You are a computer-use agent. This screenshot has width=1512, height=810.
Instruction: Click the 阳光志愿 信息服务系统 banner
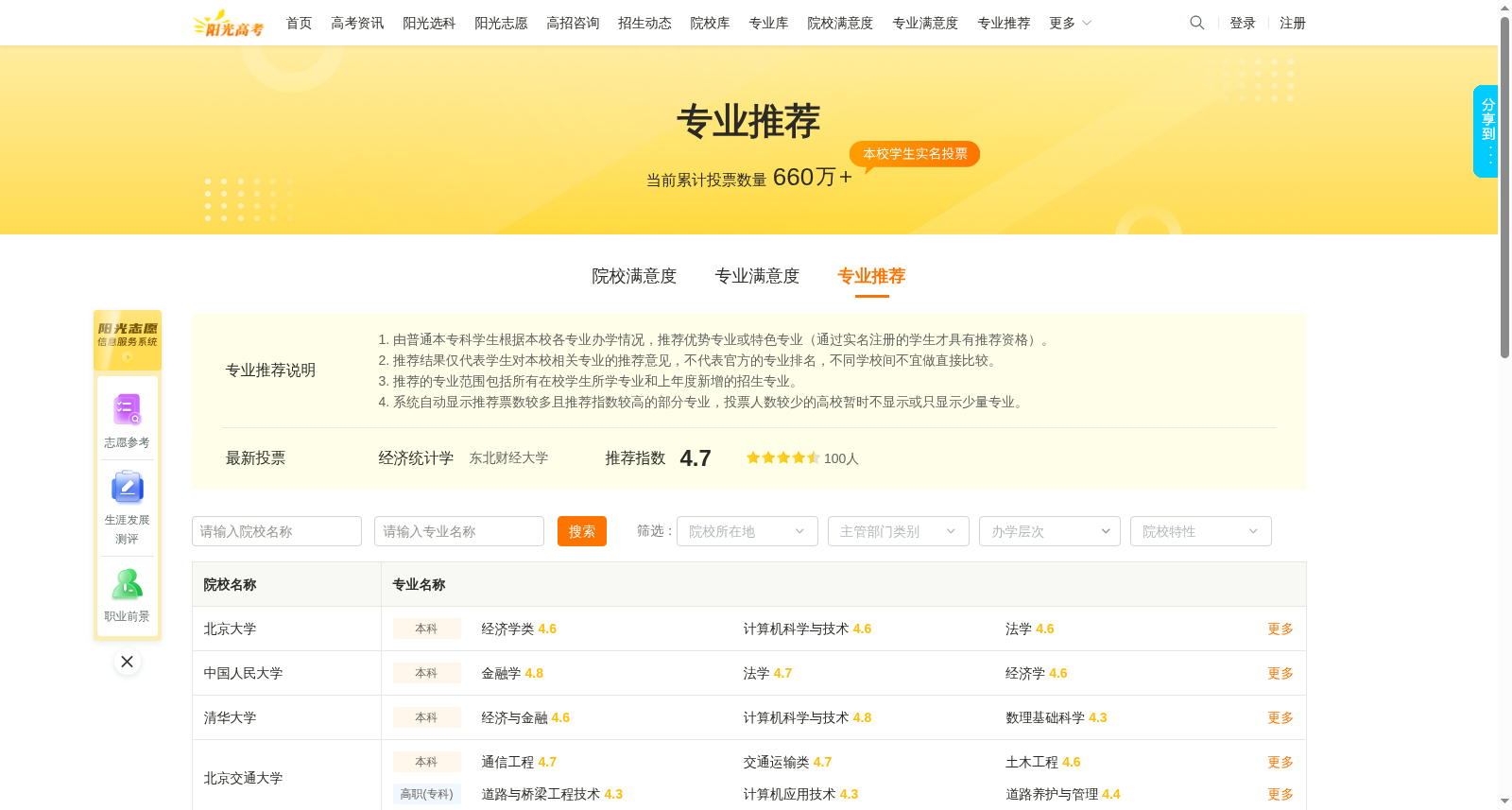(127, 339)
